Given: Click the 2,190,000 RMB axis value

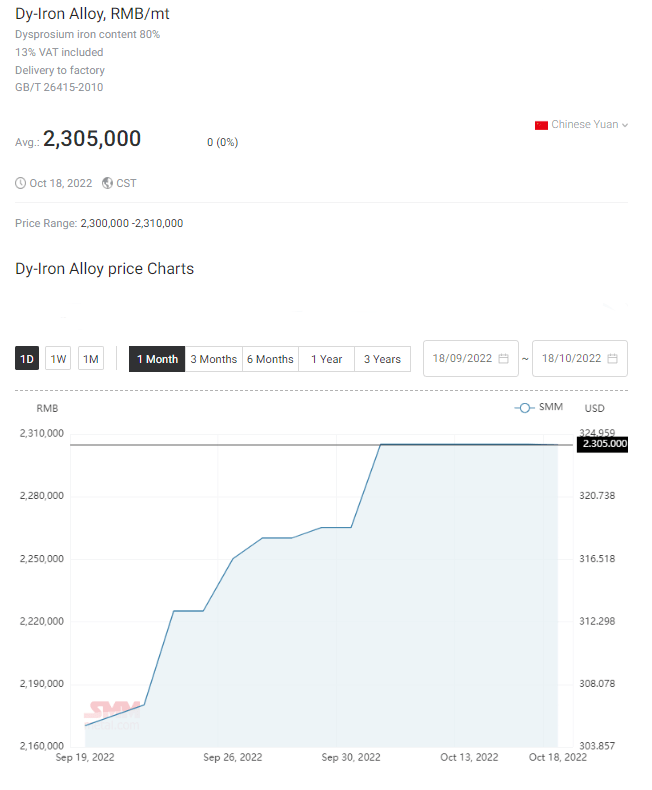Looking at the screenshot, I should 42,684.
